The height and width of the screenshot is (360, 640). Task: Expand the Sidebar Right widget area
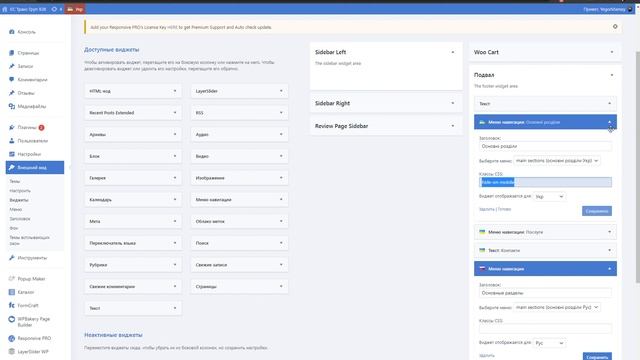453,103
